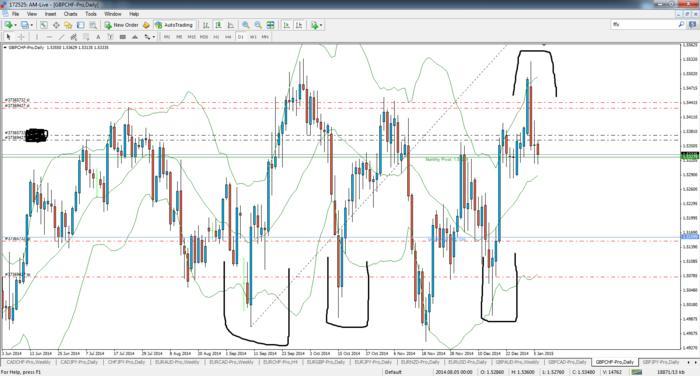Switch to H1 timeframe
Viewport: 700px width, 376px height.
point(216,37)
